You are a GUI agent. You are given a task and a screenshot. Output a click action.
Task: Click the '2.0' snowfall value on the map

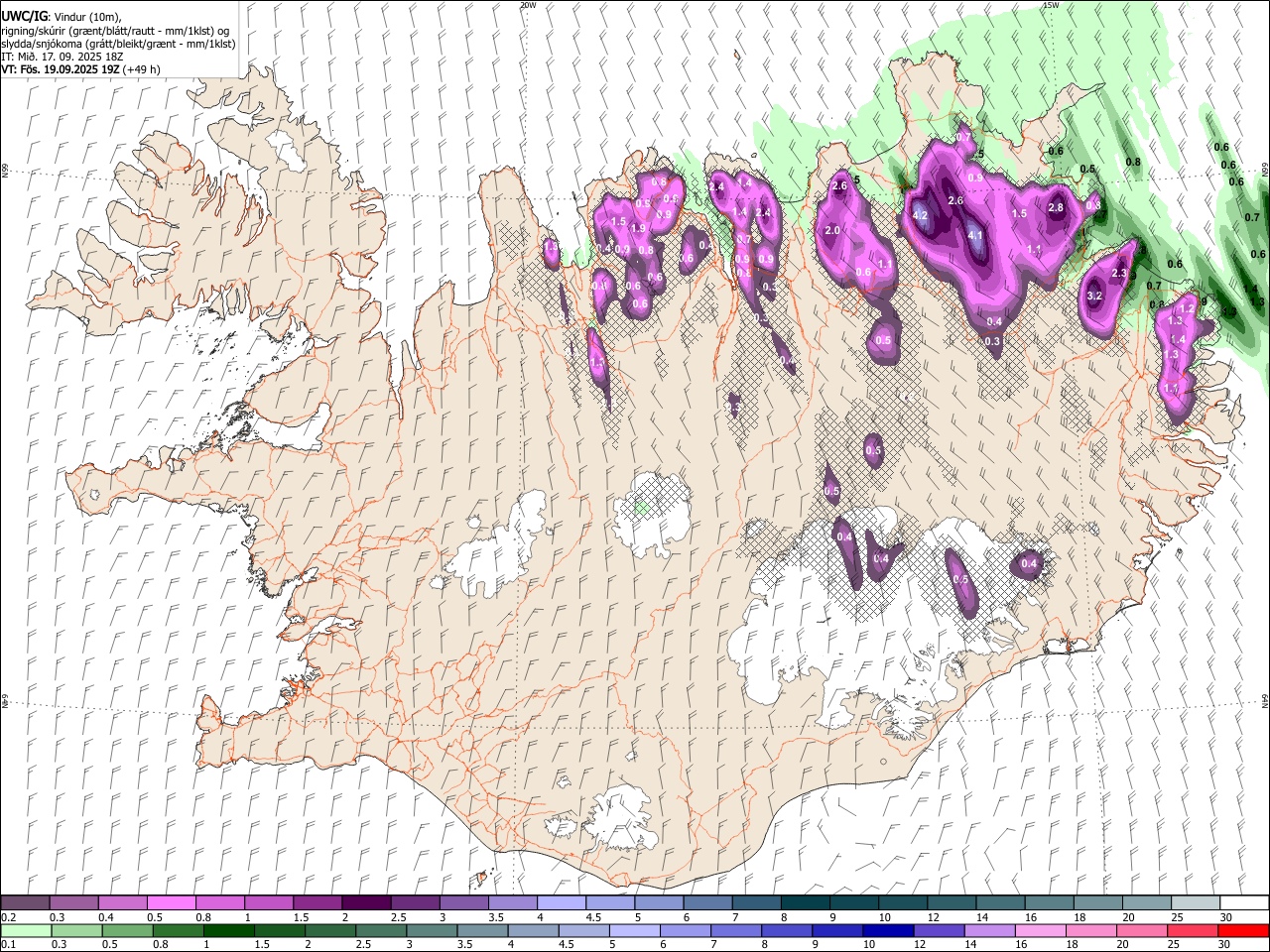(832, 230)
